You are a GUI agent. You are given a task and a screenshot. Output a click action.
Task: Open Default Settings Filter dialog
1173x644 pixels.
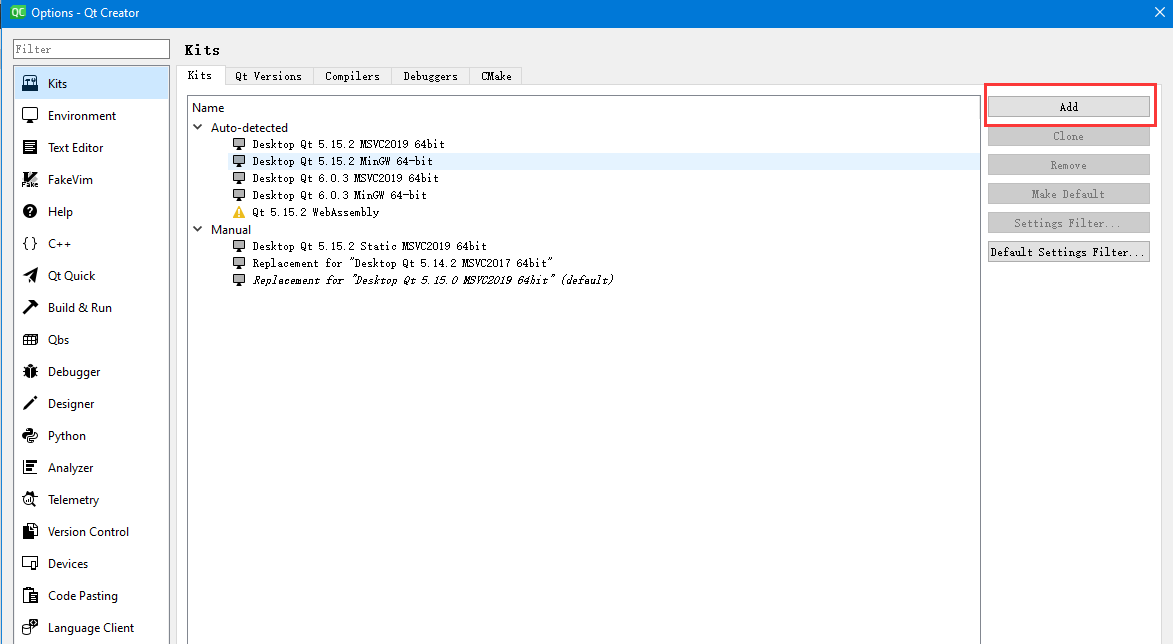1068,251
